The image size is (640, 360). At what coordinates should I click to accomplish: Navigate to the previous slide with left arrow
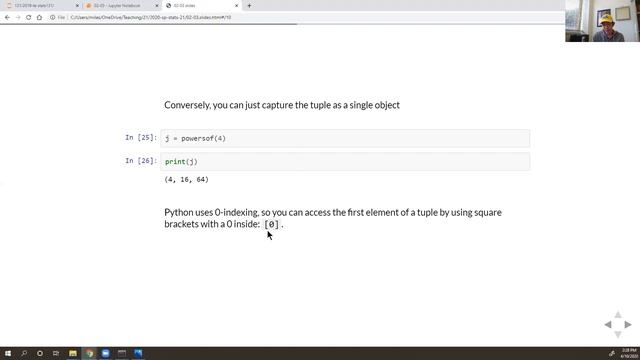[608, 325]
